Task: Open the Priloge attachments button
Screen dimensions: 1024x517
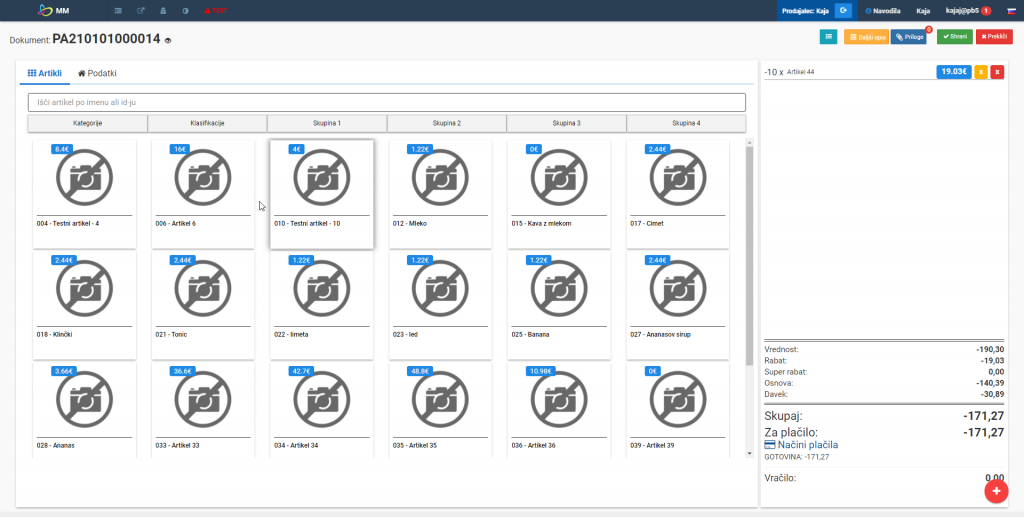Action: pyautogui.click(x=908, y=37)
